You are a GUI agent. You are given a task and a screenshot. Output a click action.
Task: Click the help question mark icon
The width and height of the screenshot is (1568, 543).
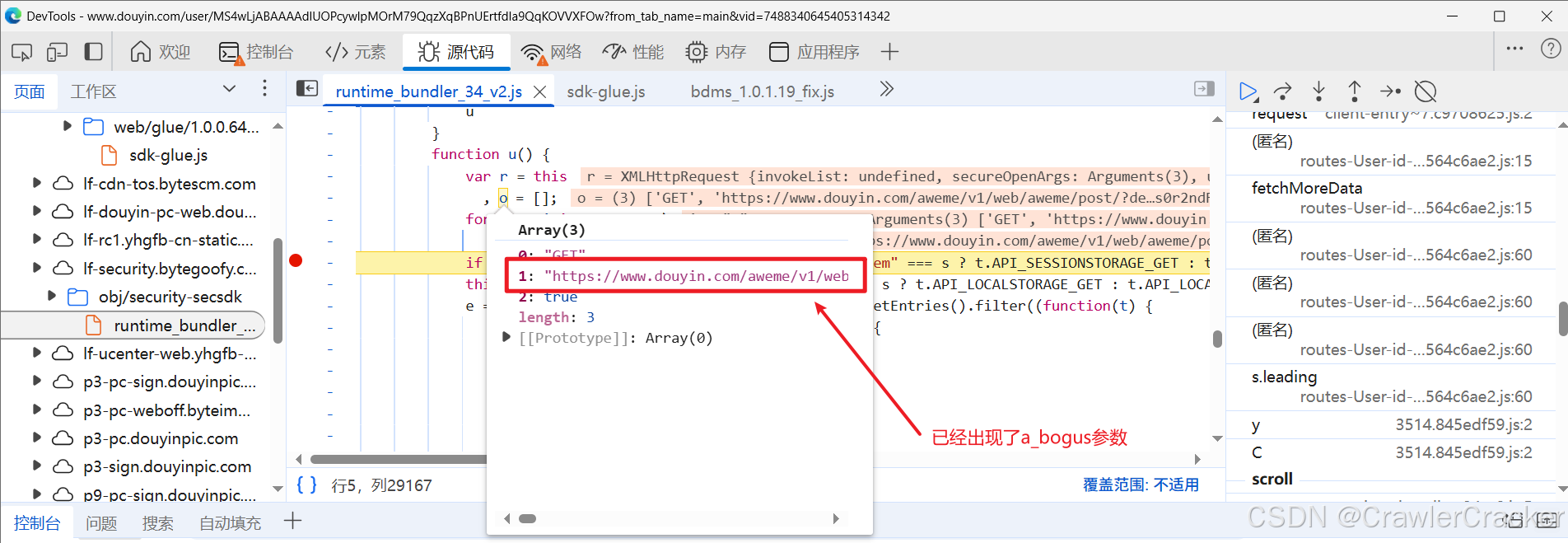1551,49
